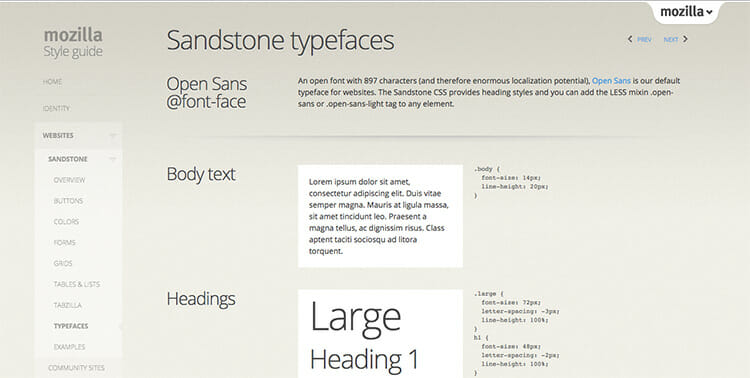
Task: Select SANDSTONE in the sidebar
Action: [x=67, y=159]
